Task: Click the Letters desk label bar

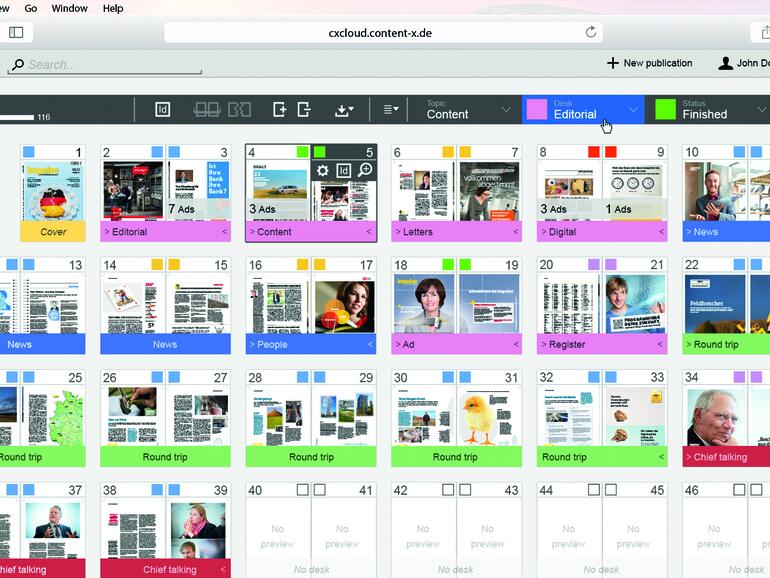Action: point(456,232)
